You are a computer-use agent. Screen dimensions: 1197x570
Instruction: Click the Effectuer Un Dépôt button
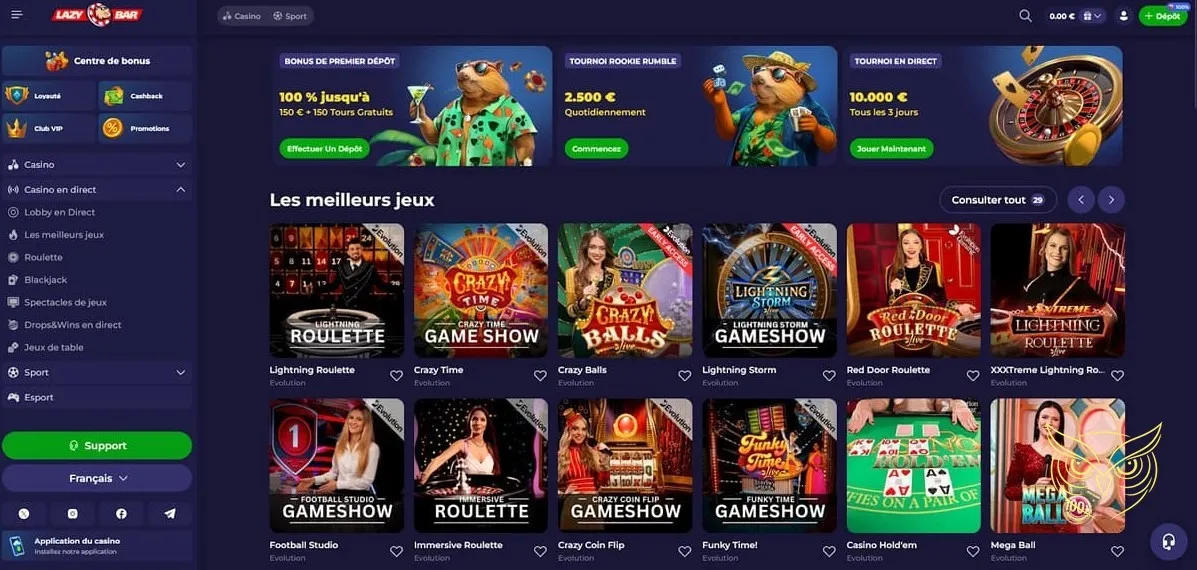[324, 149]
